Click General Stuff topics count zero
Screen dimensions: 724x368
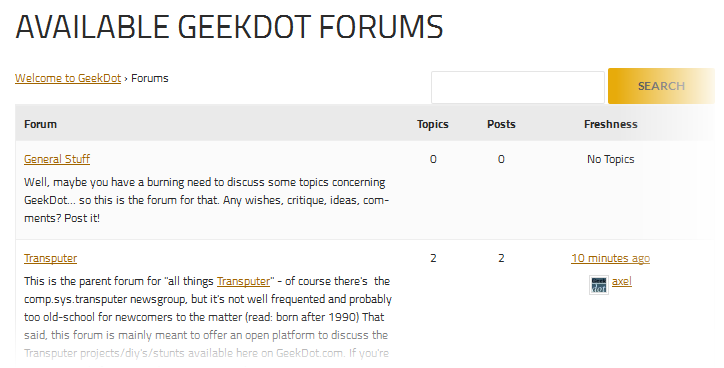(433, 159)
